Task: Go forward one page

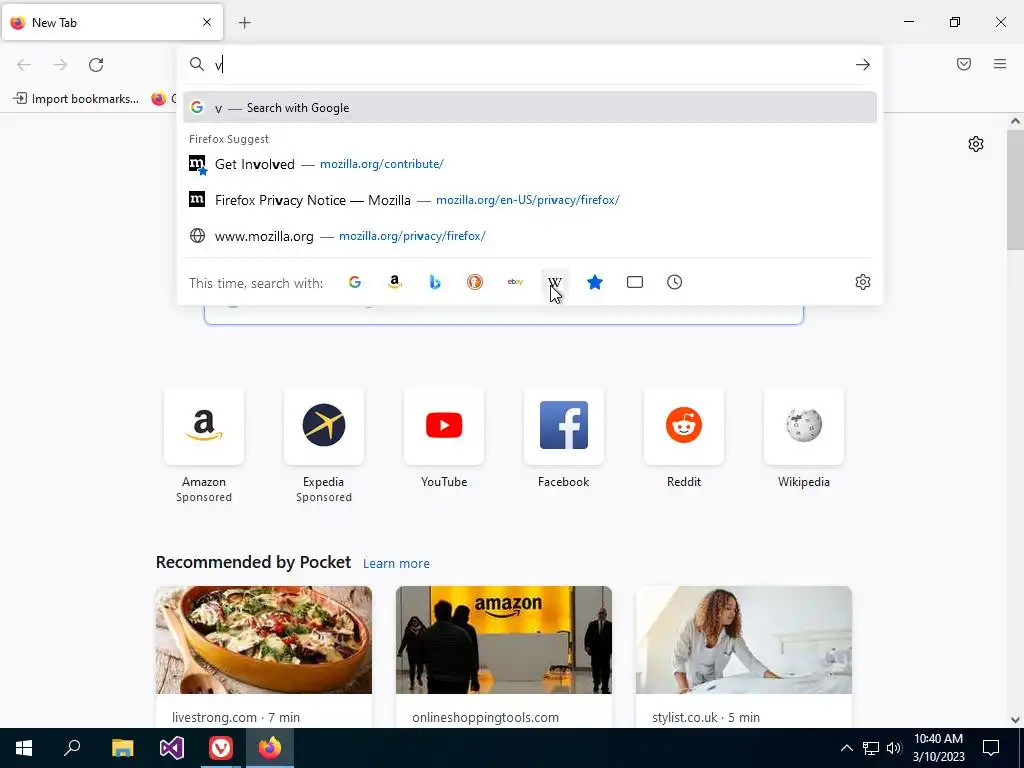Action: click(60, 65)
